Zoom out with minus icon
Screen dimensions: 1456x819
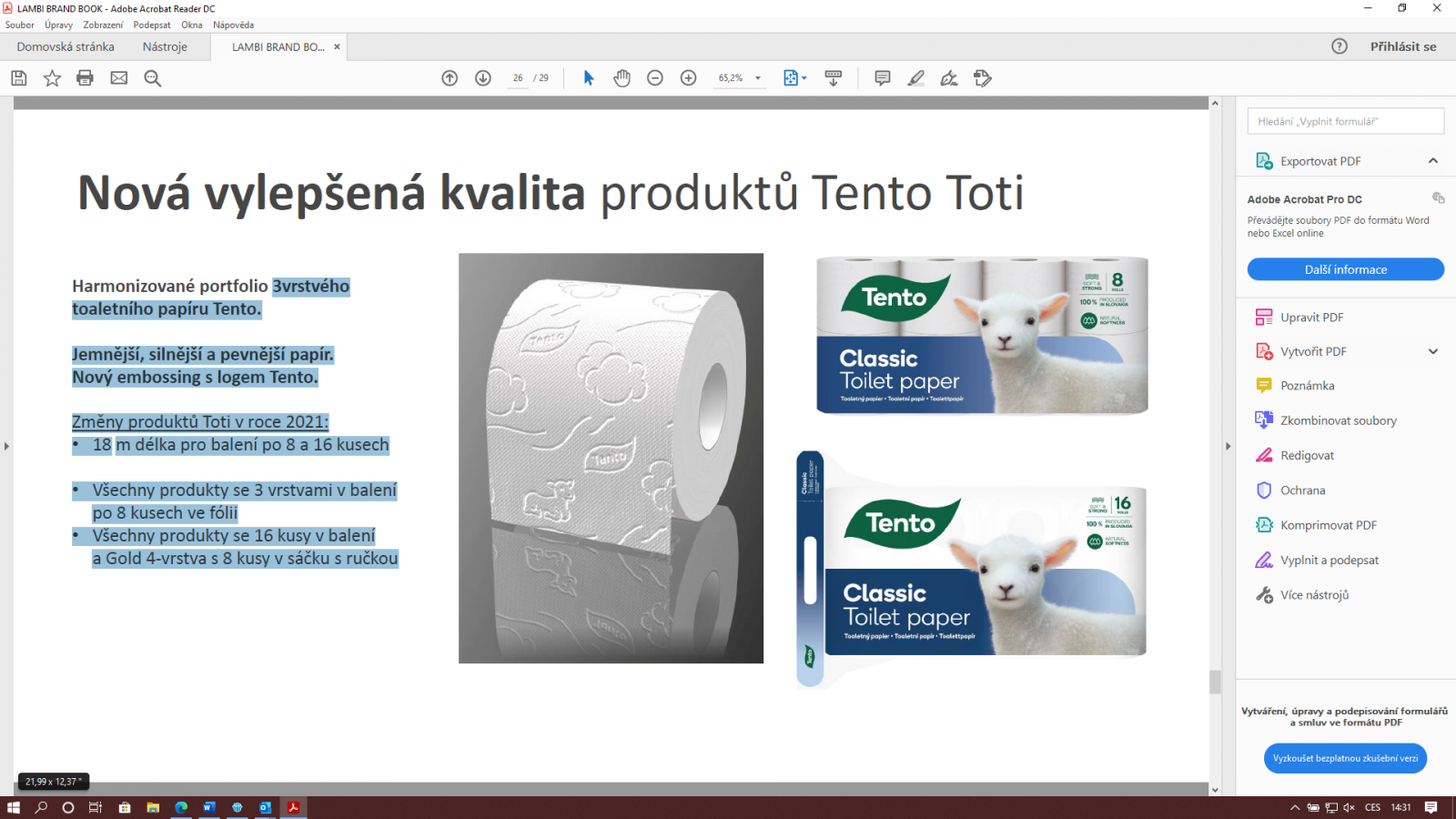(655, 78)
